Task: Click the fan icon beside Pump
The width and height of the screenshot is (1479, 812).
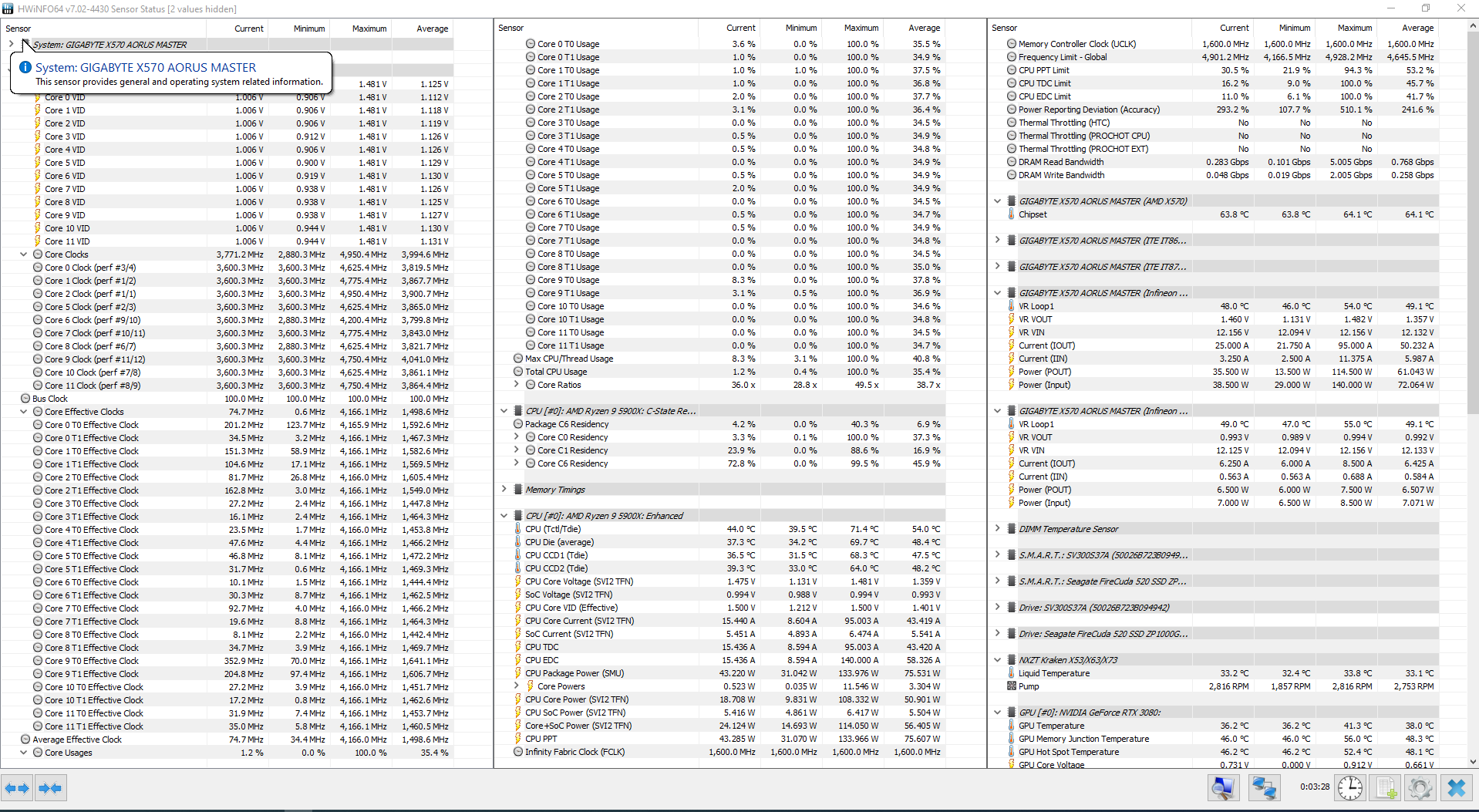Action: (x=1012, y=686)
